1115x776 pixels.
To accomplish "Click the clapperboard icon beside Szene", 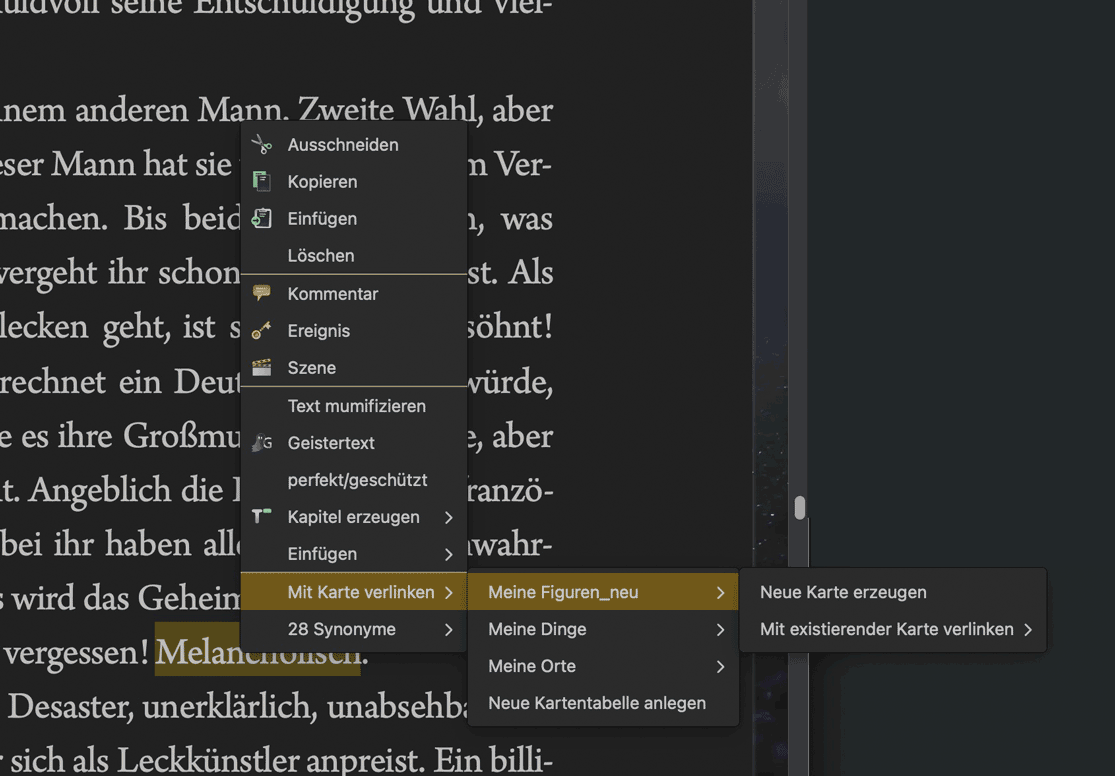I will [x=262, y=367].
